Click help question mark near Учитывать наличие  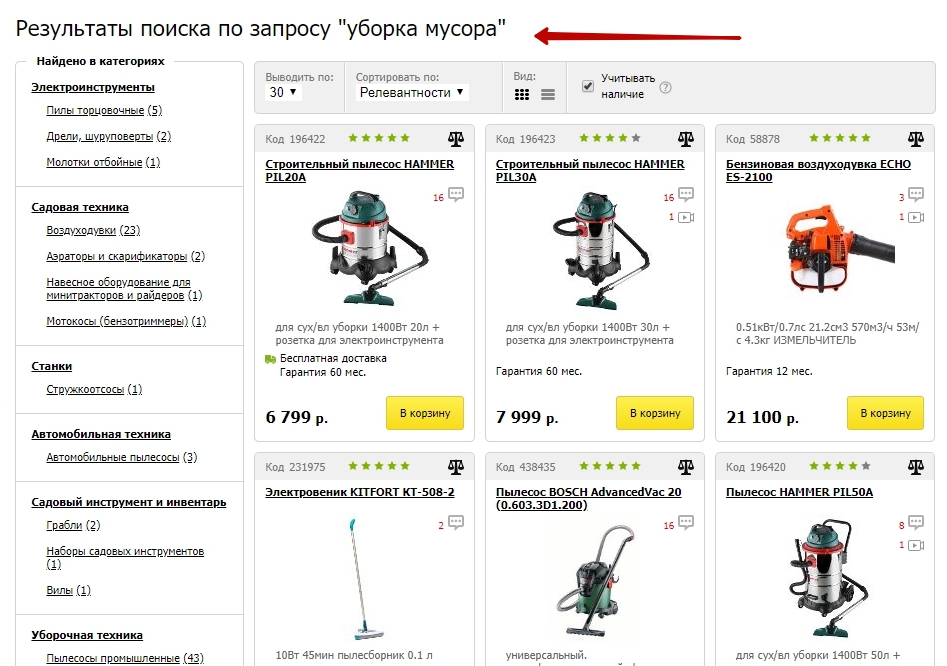point(665,88)
